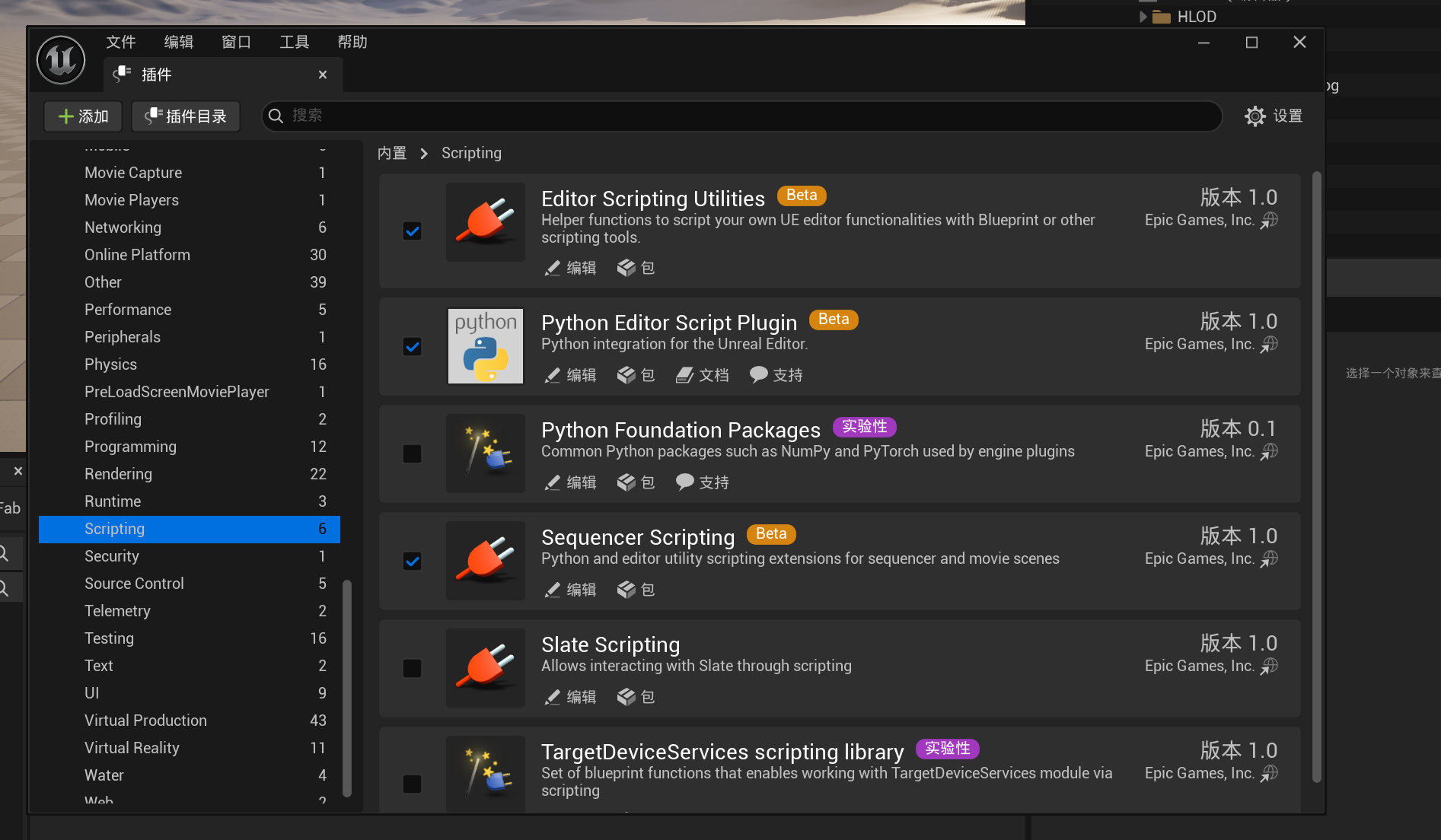
Task: Click Slate Scripting plug icon
Action: pos(486,668)
